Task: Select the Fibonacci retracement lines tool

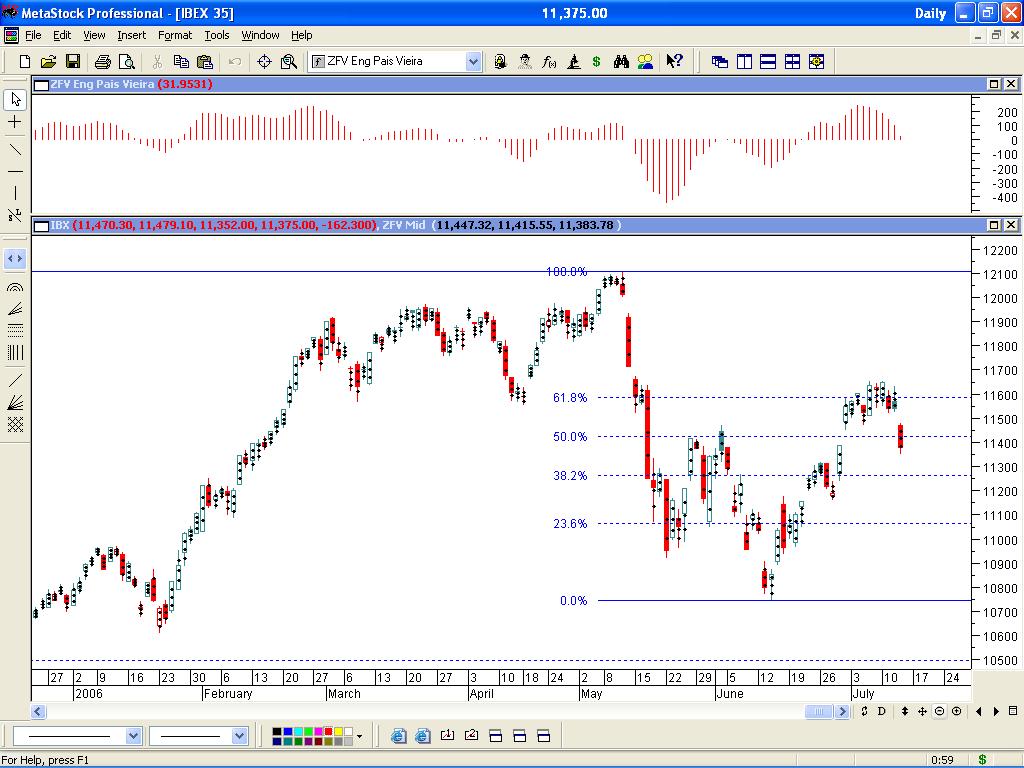Action: click(x=15, y=330)
